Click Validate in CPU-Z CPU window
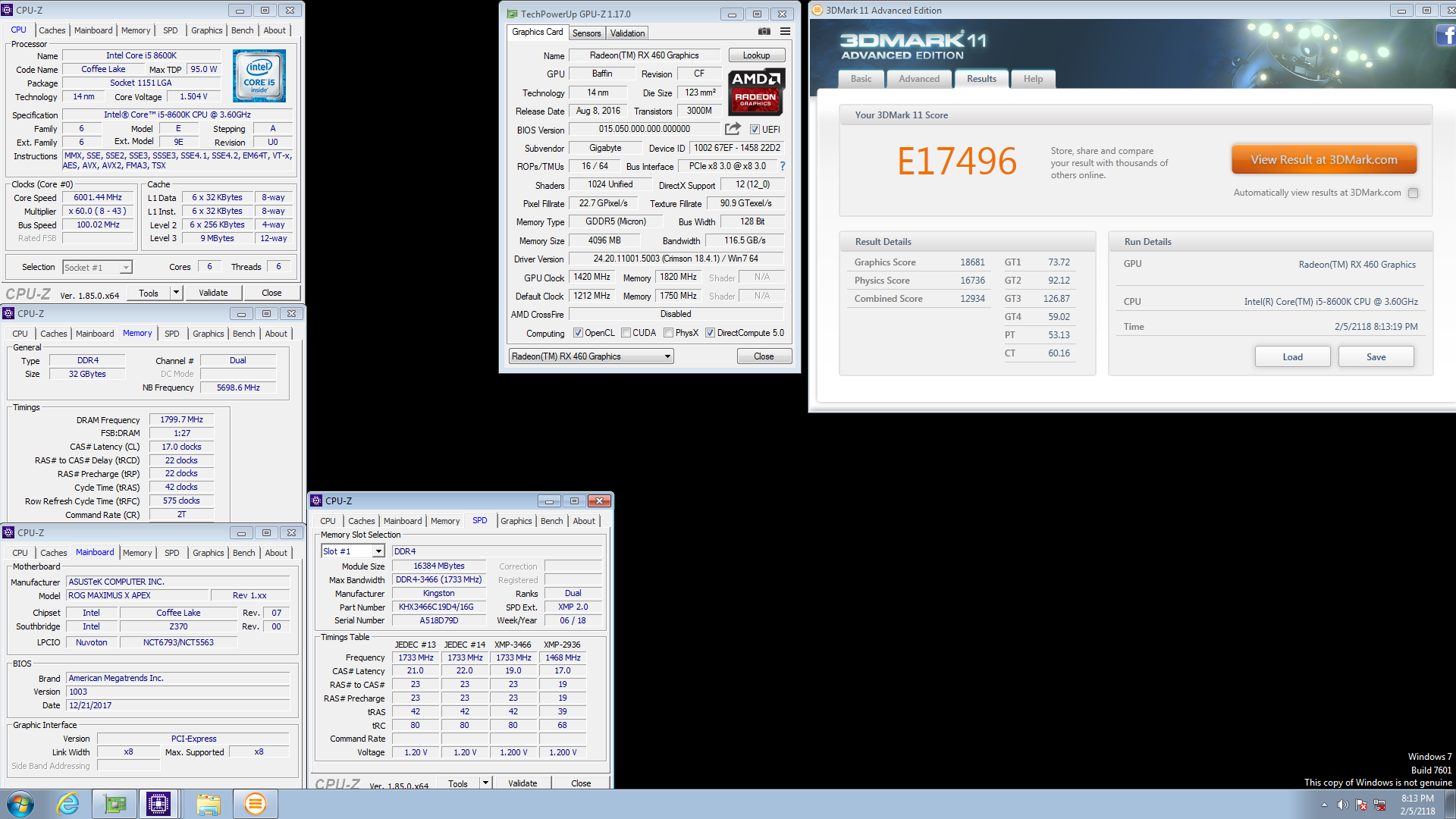 click(x=213, y=293)
